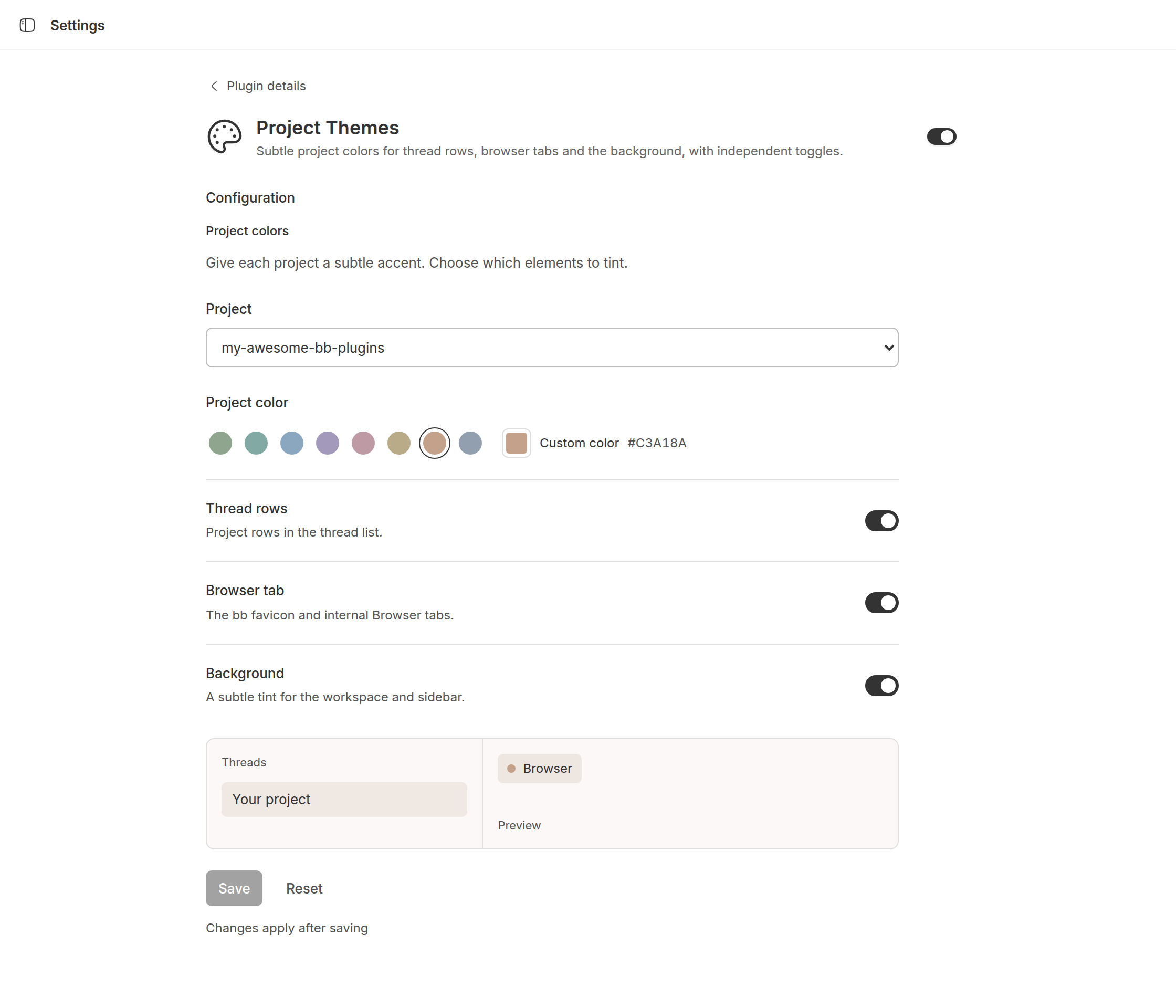Select the khaki tan color swatch
1176x1008 pixels.
(x=399, y=443)
